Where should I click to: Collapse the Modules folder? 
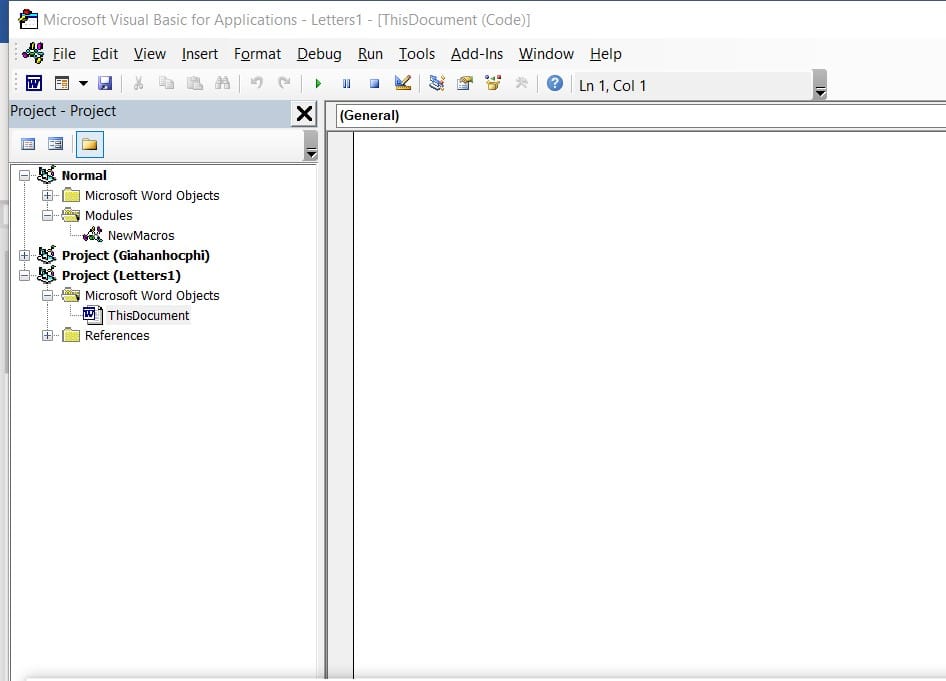(47, 215)
